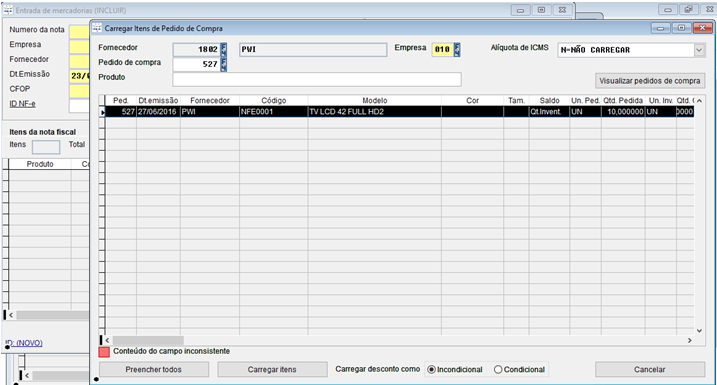Image resolution: width=717 pixels, height=385 pixels.
Task: Click the lookup icon beside Fornecedor code 1802
Action: pos(224,49)
